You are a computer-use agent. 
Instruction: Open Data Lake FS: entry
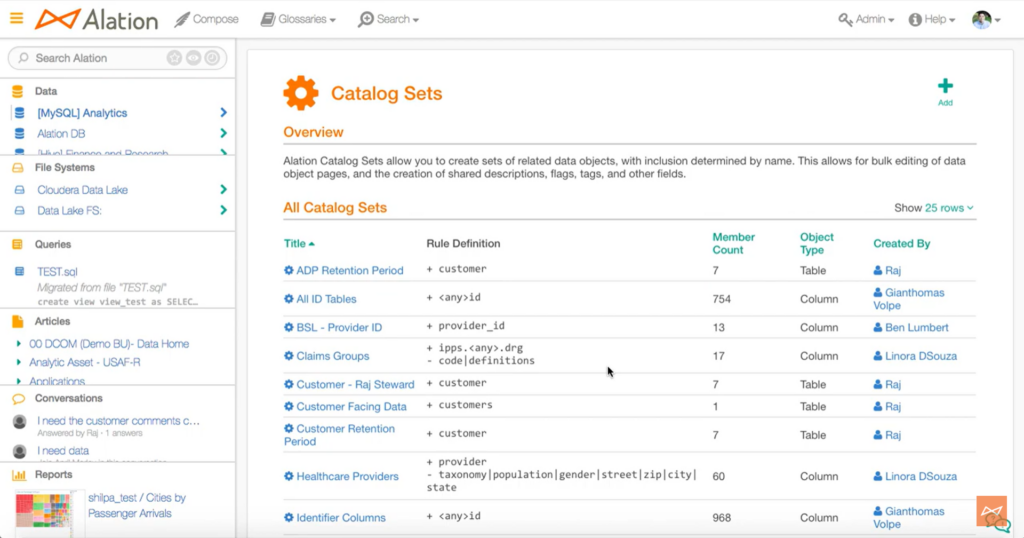69,211
